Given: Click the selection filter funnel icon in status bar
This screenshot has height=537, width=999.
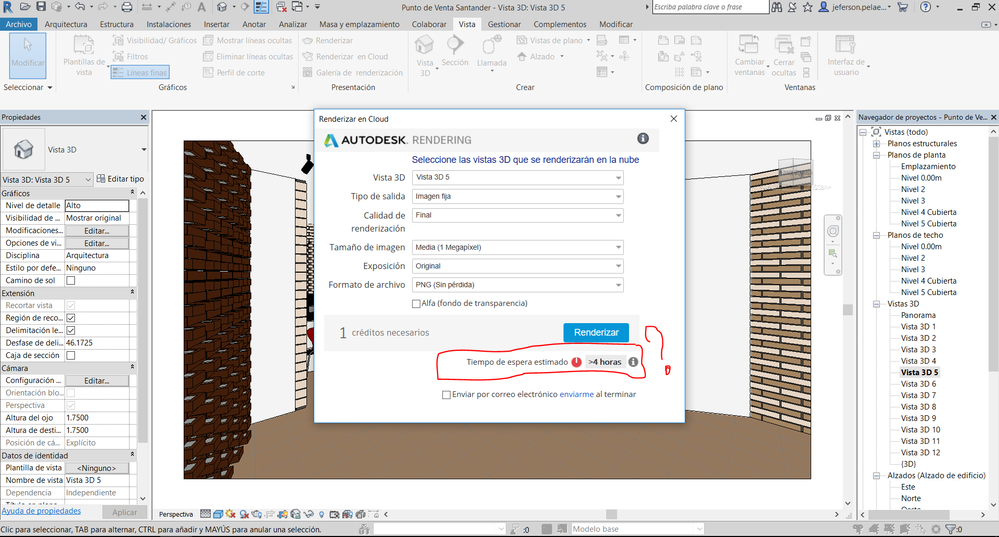Looking at the screenshot, I should point(950,529).
